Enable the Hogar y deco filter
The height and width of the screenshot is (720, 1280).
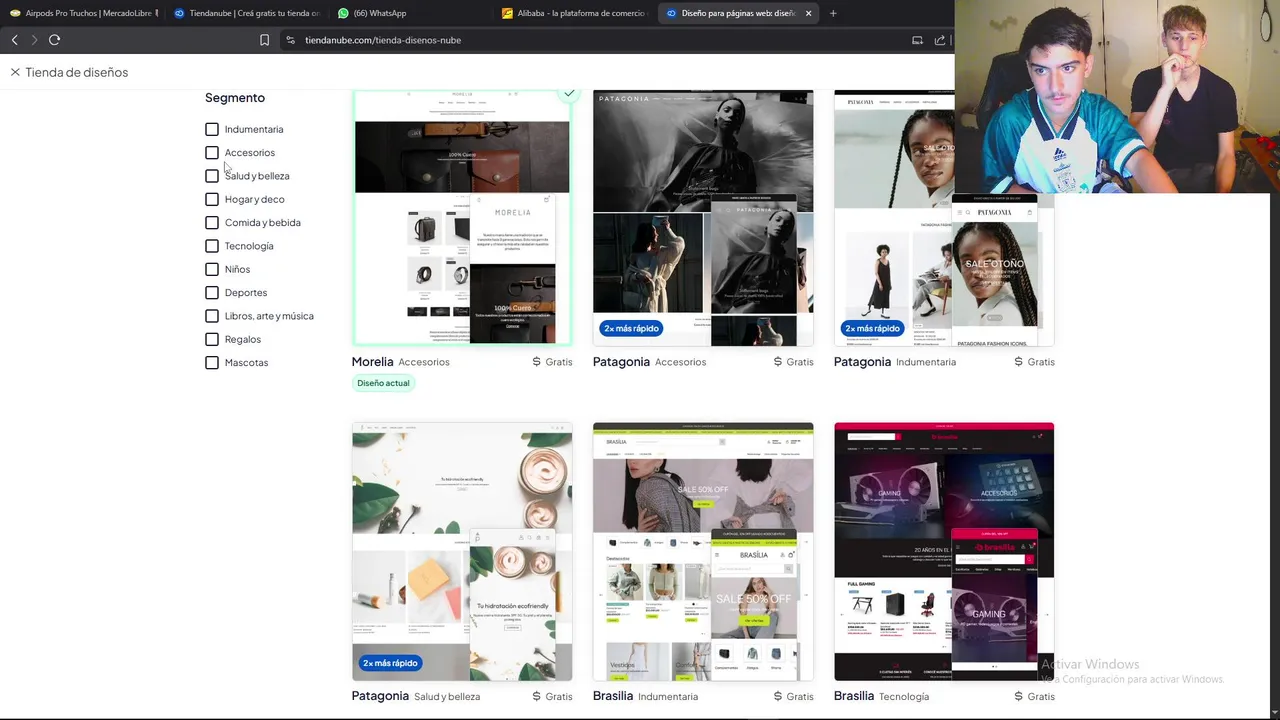click(212, 199)
